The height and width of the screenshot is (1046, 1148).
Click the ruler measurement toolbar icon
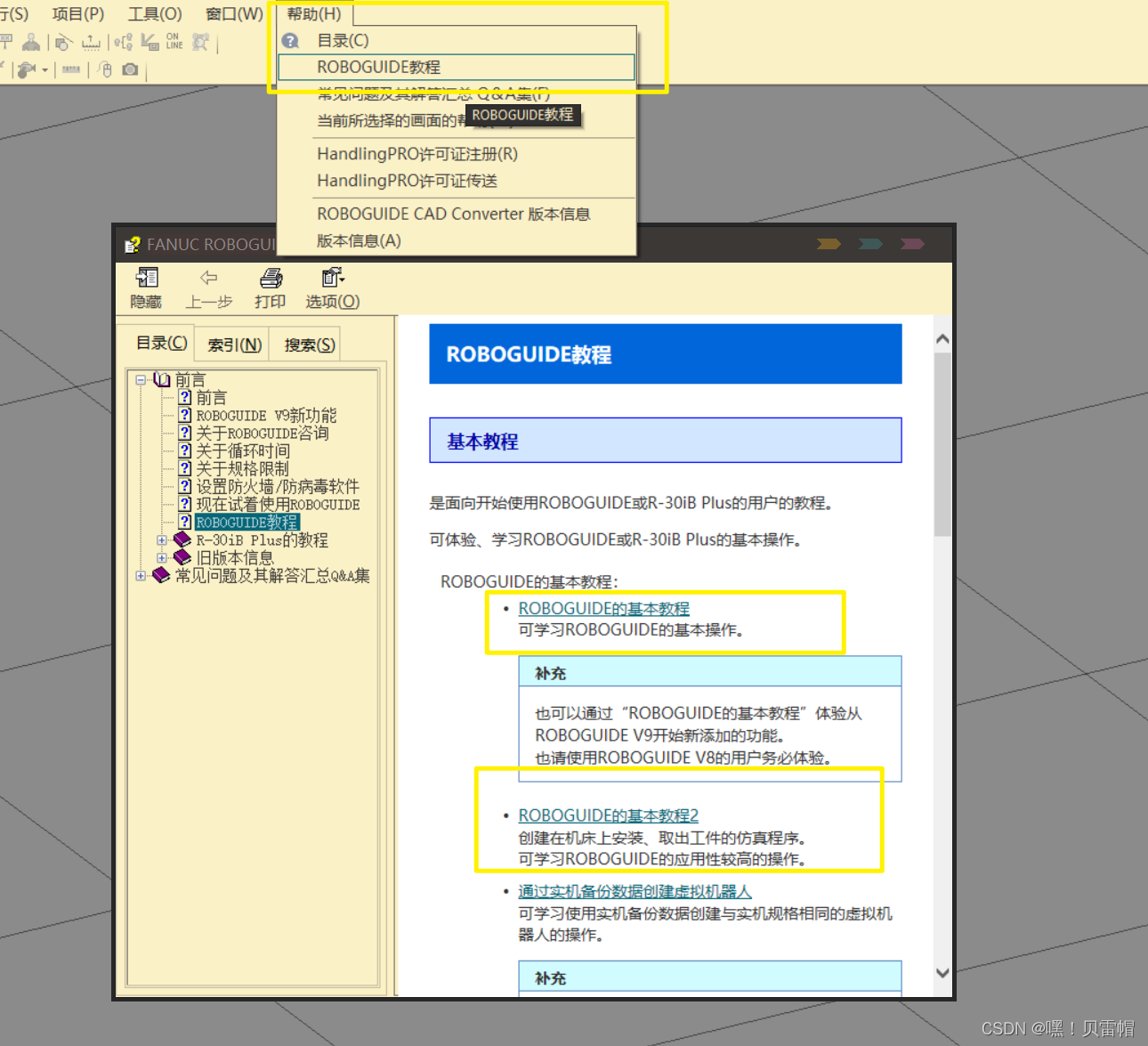pyautogui.click(x=71, y=69)
